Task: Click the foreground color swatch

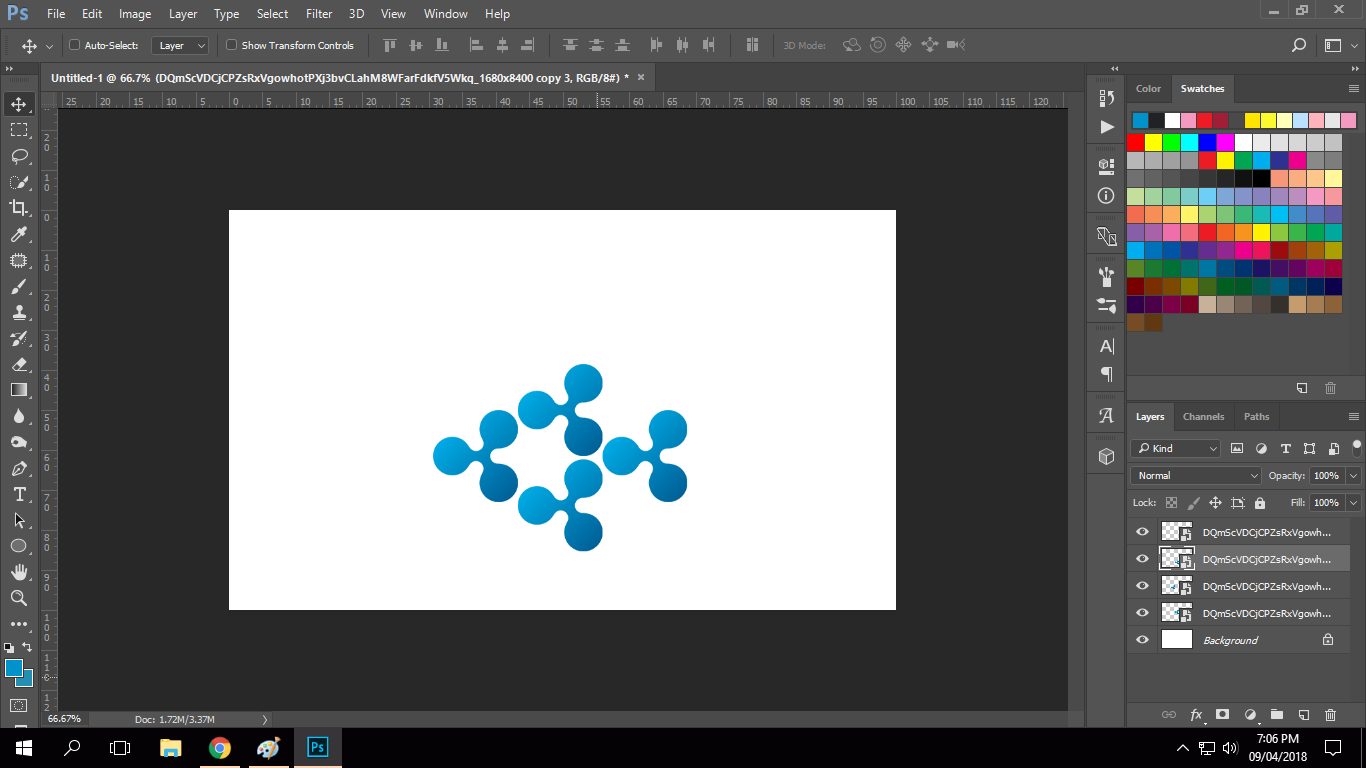Action: point(14,668)
